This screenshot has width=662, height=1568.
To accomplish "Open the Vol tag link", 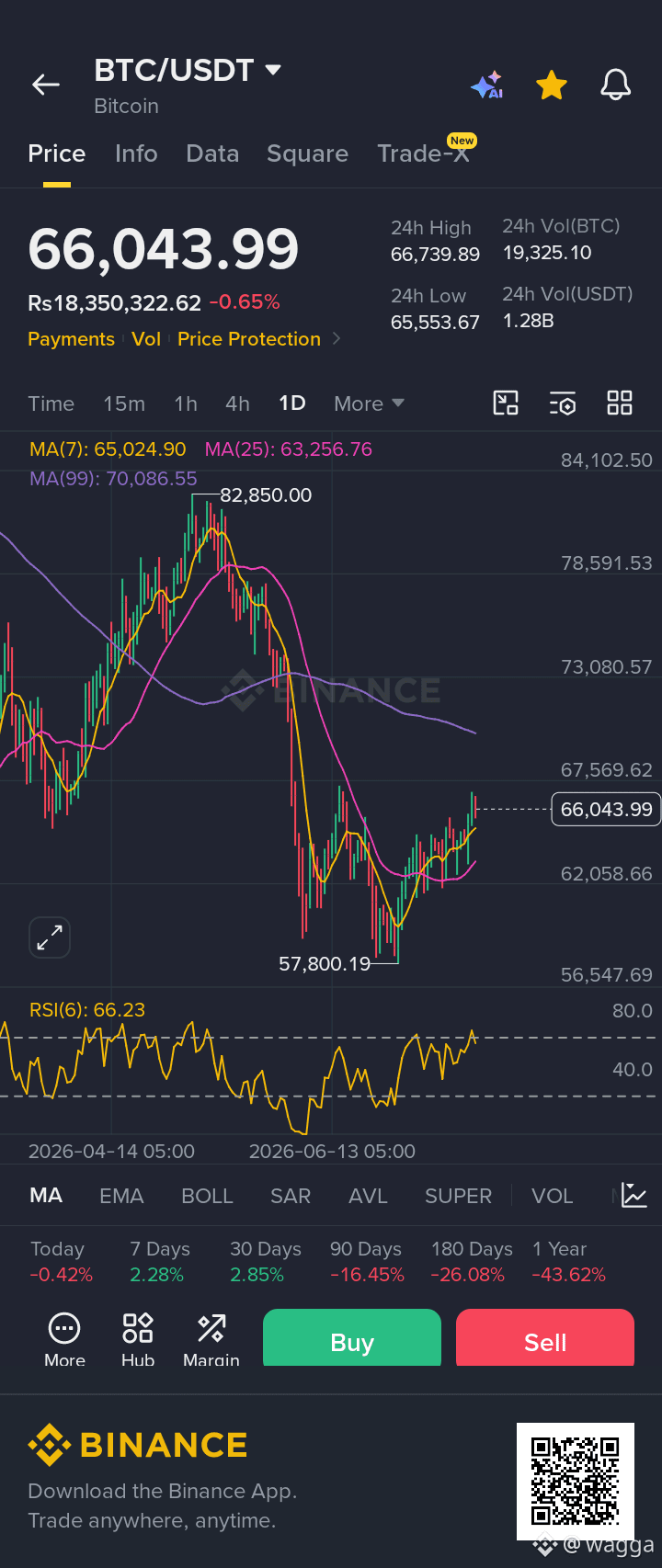I will point(146,339).
